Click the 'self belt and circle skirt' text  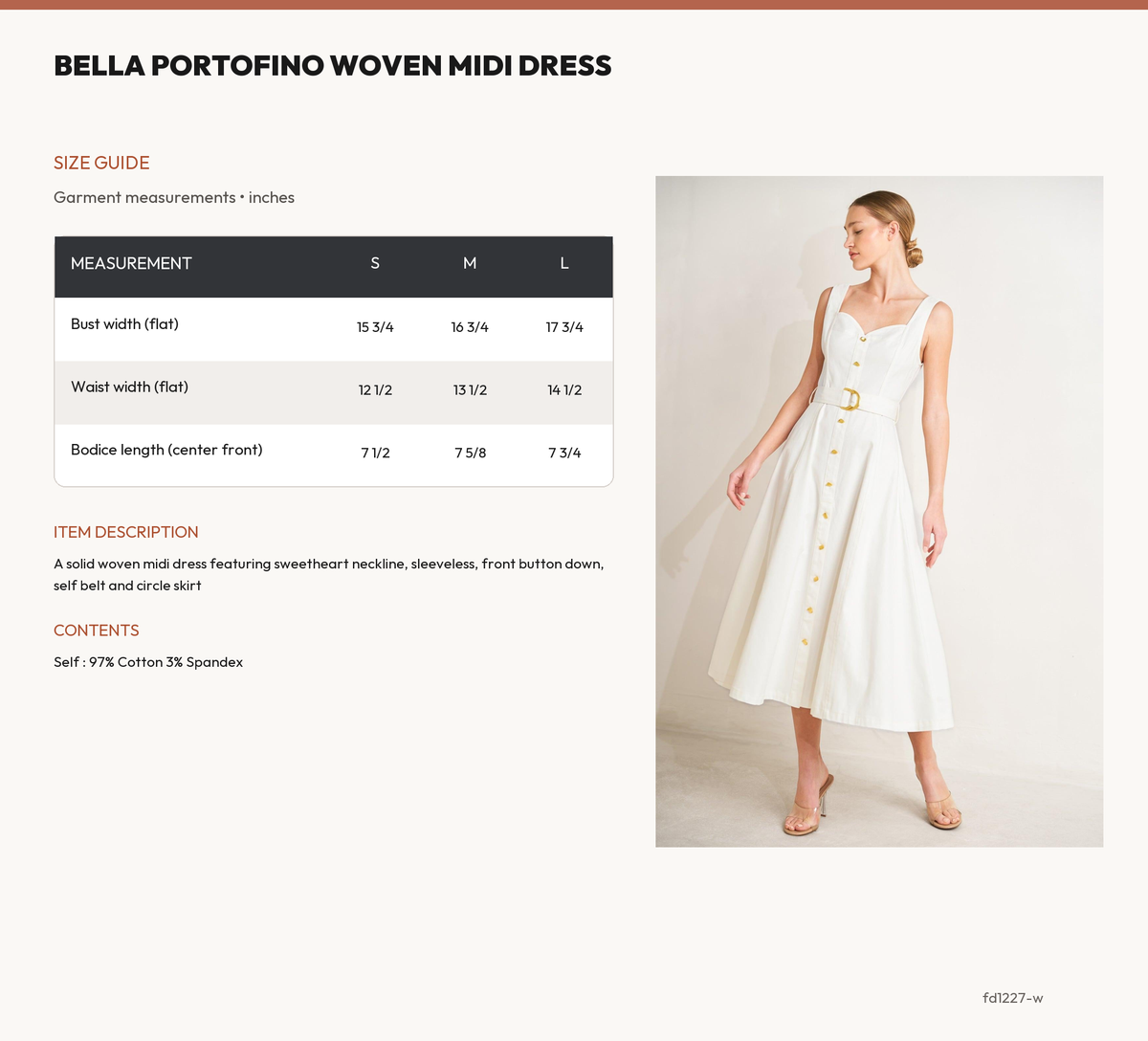pos(127,586)
